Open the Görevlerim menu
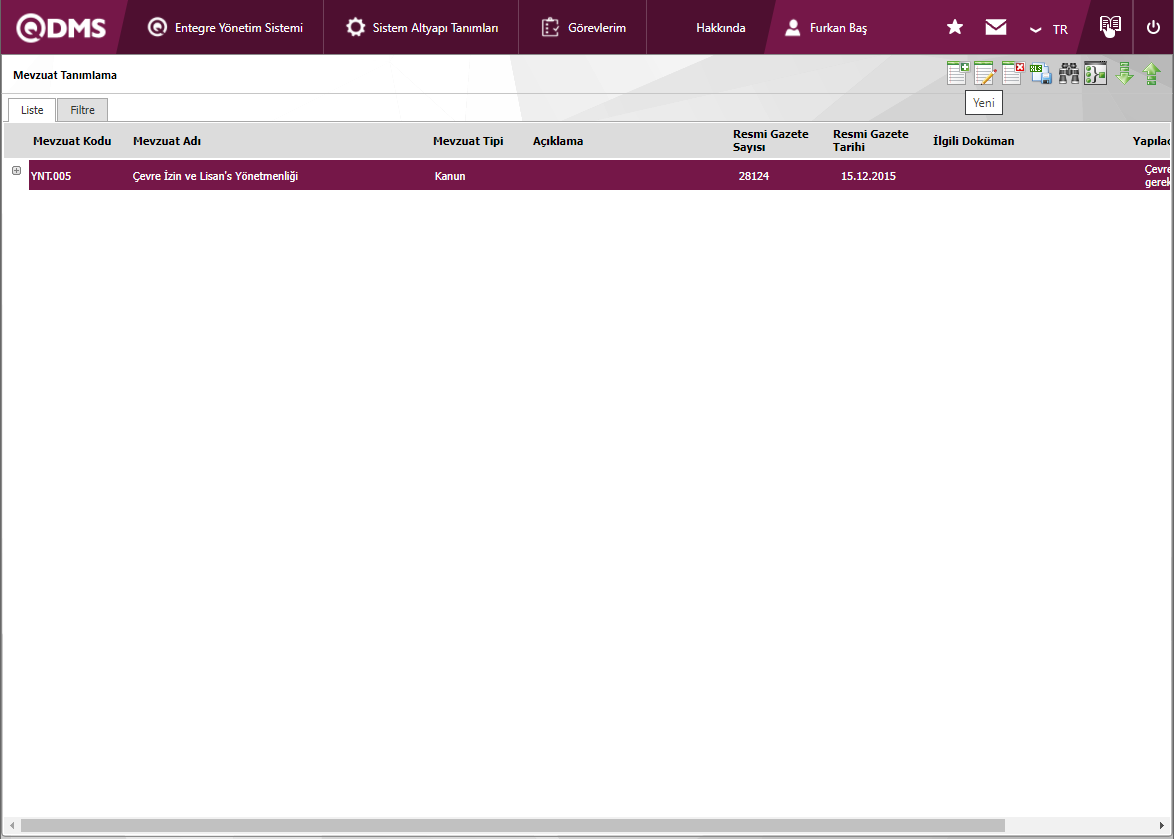1174x839 pixels. point(583,28)
